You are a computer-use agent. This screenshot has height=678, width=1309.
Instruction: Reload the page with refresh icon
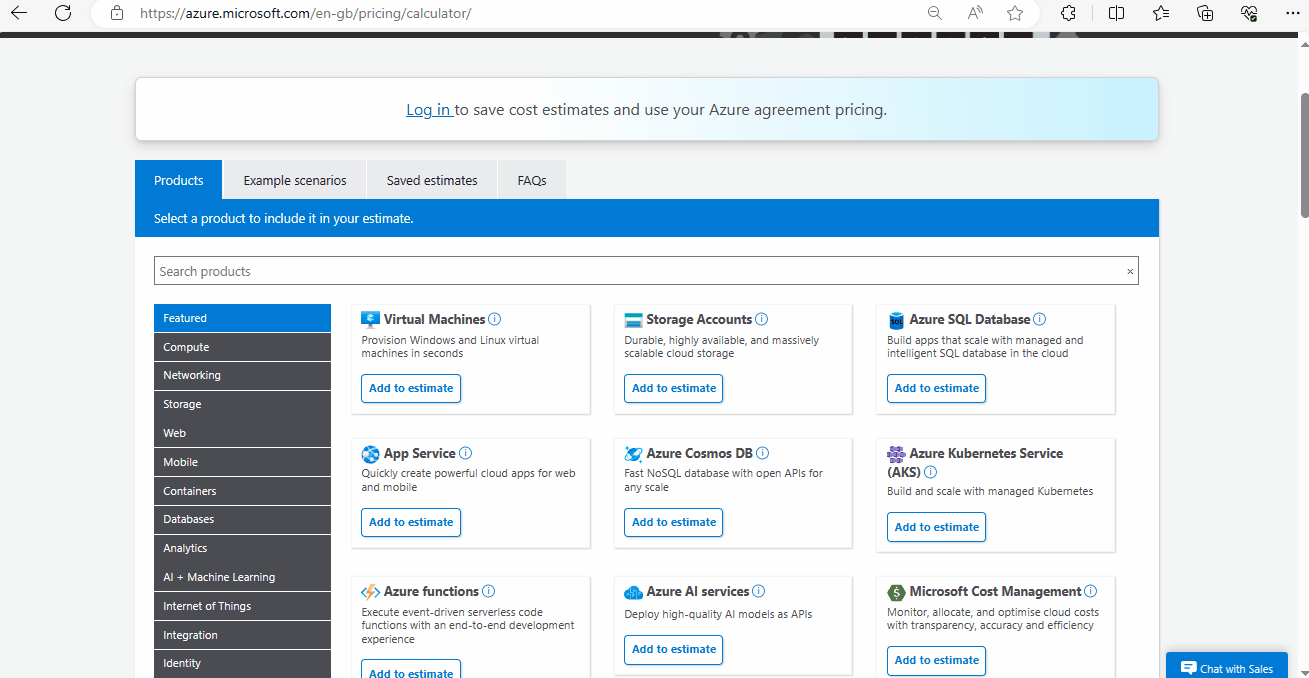pos(63,13)
